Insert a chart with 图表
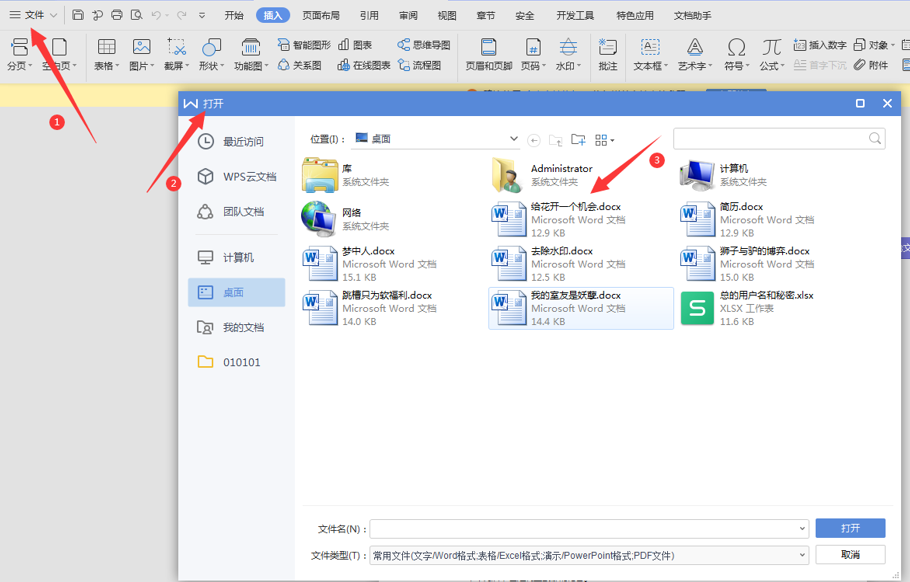This screenshot has width=910, height=582. click(x=355, y=45)
